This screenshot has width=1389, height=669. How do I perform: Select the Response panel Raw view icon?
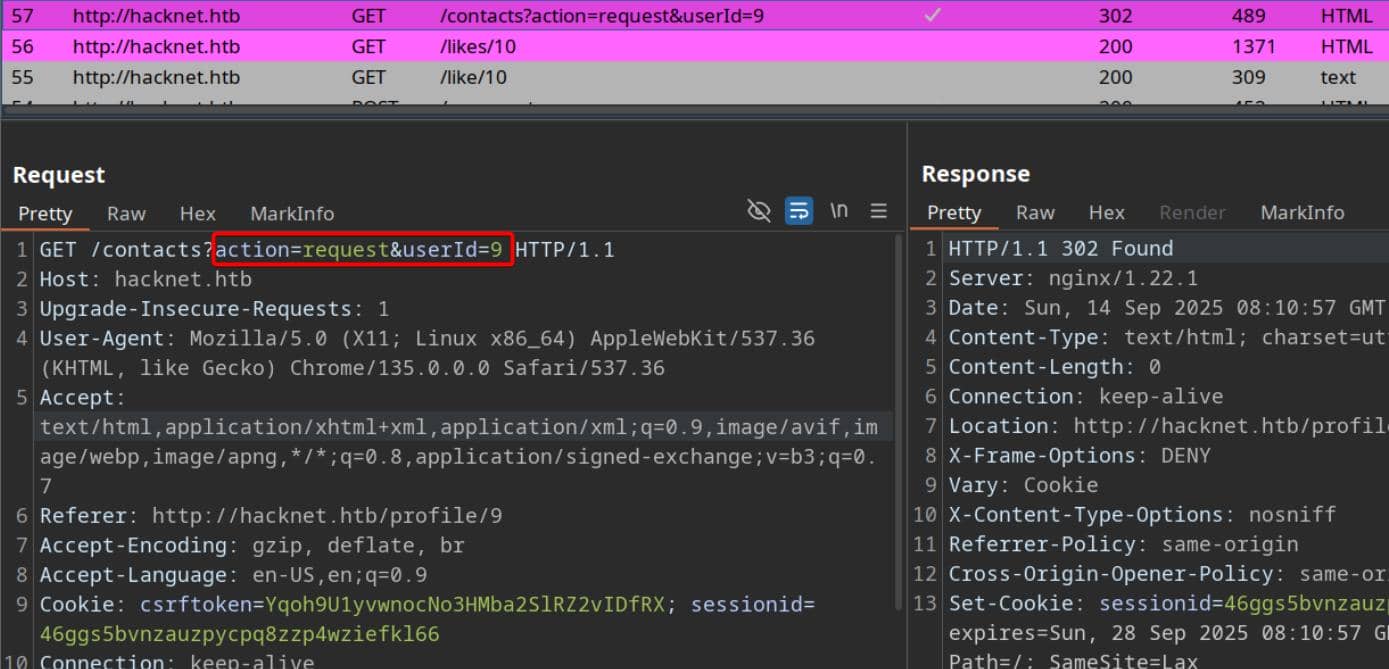1035,212
